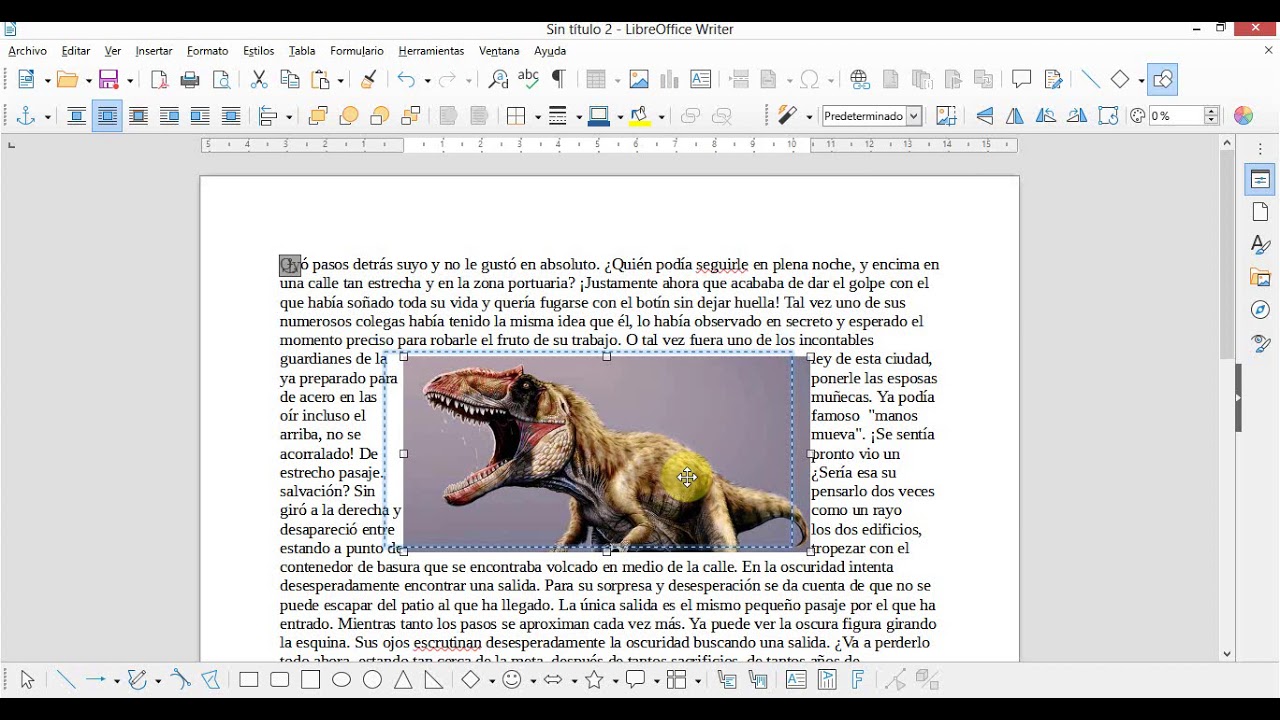Open the Borders dropdown arrow
This screenshot has height=720, width=1280.
[538, 117]
